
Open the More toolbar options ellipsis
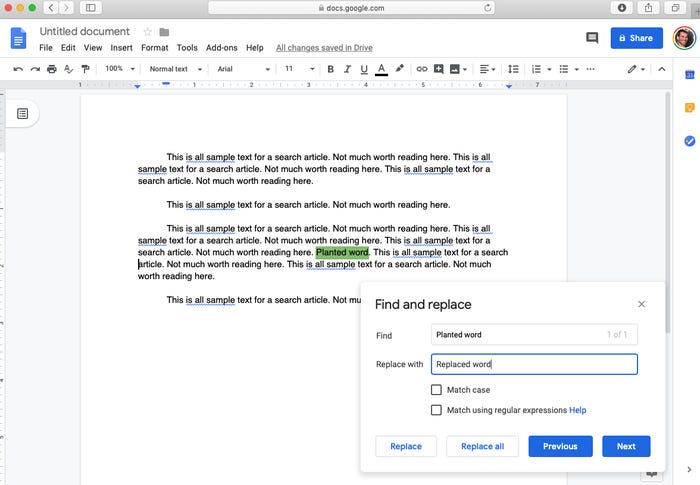(x=590, y=69)
